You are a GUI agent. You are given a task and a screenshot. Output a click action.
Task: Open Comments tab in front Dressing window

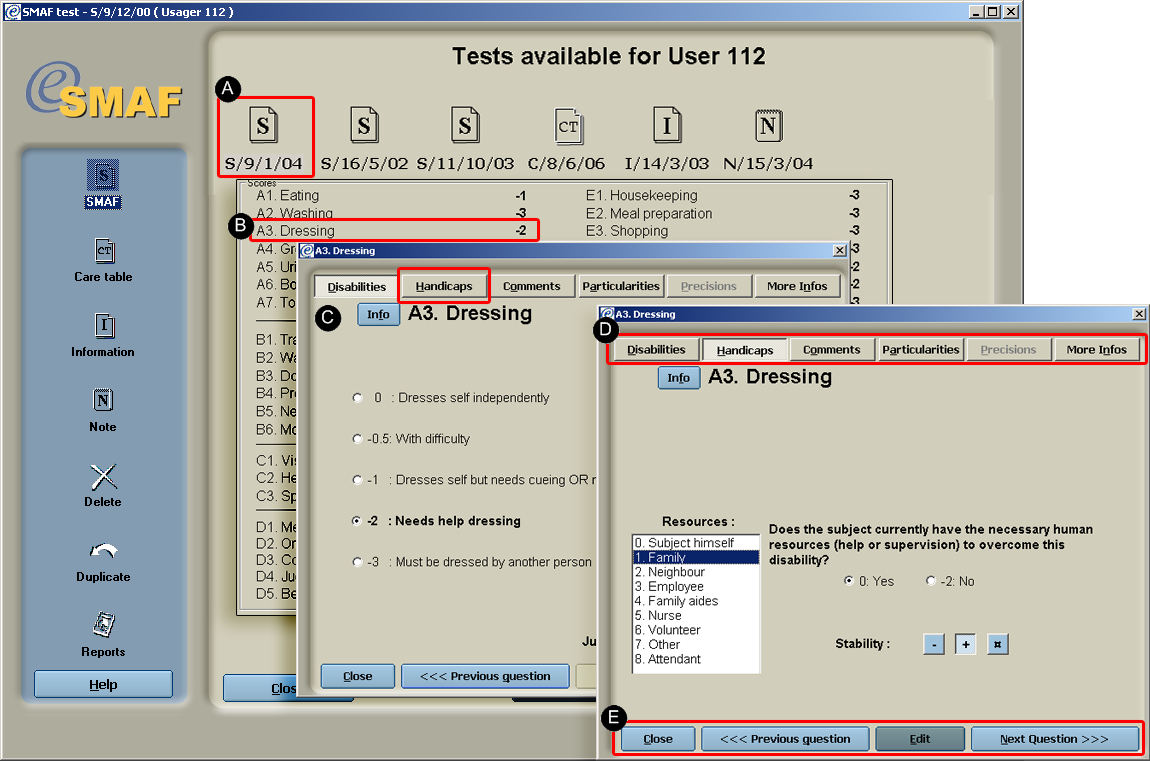(832, 350)
